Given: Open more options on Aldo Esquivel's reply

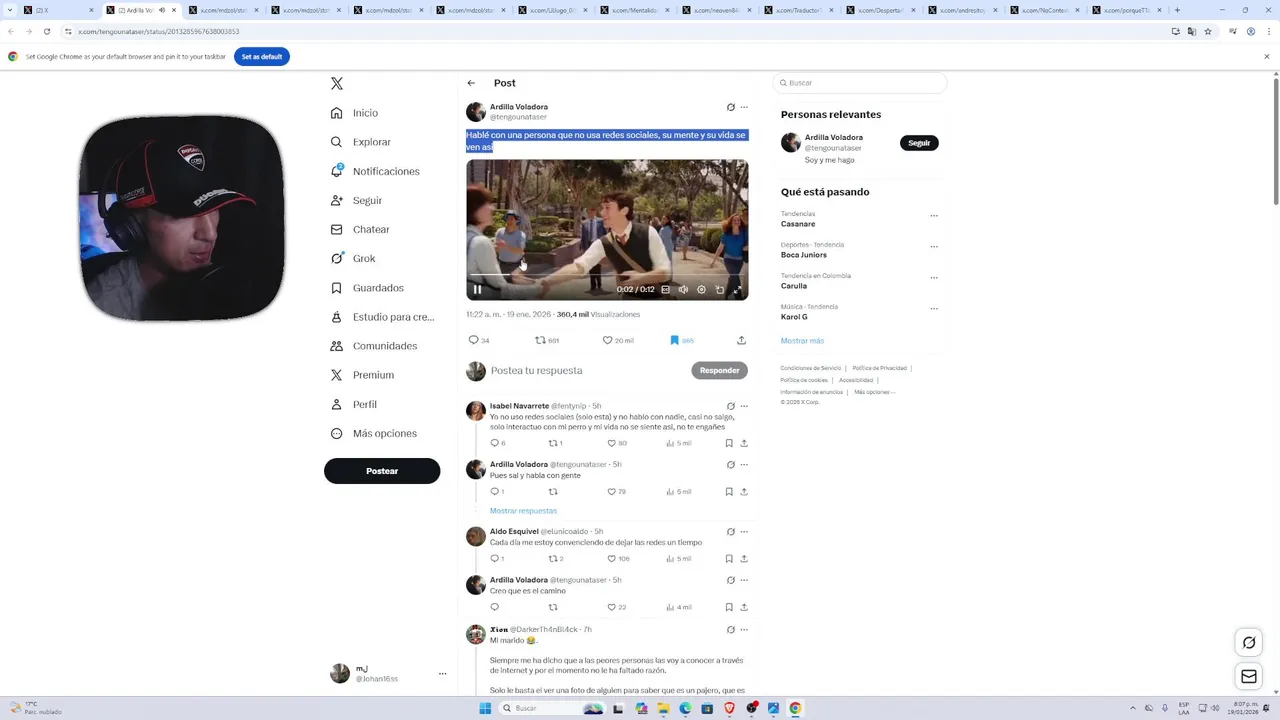Looking at the screenshot, I should coord(744,532).
